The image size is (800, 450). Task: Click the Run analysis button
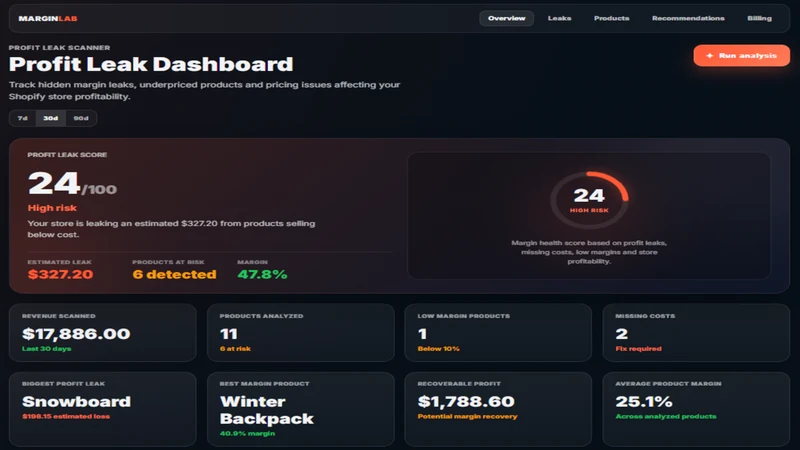point(741,56)
